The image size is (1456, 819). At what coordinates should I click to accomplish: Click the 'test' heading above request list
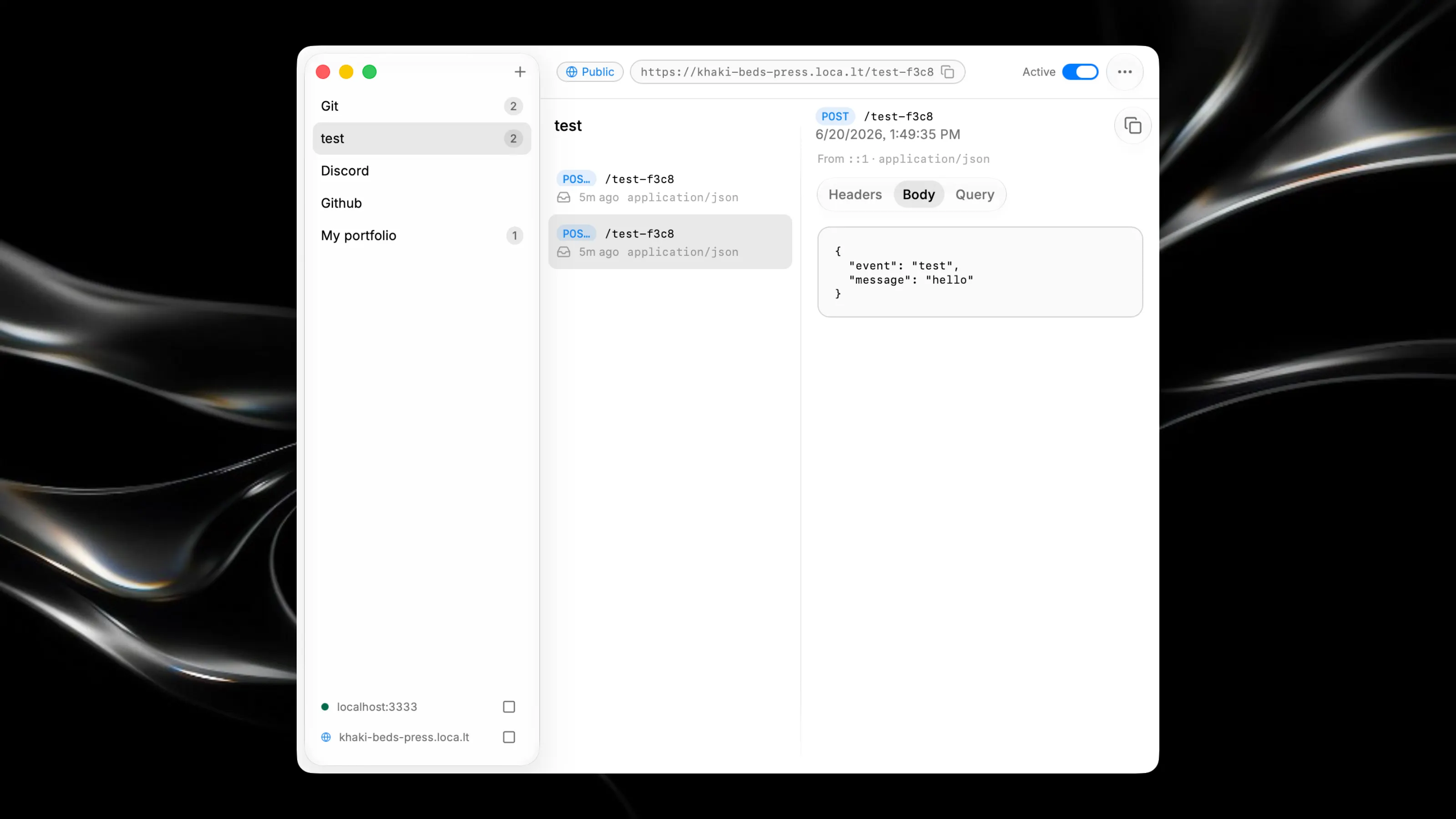(567, 126)
